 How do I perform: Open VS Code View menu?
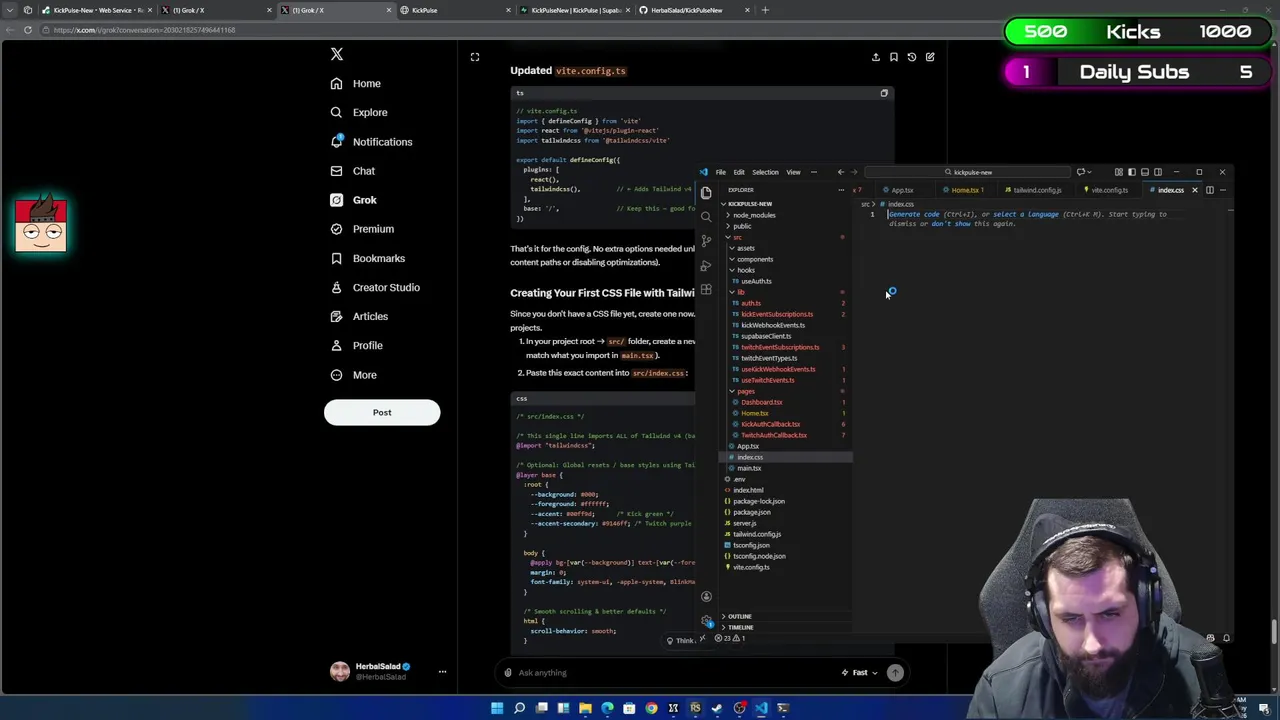793,172
